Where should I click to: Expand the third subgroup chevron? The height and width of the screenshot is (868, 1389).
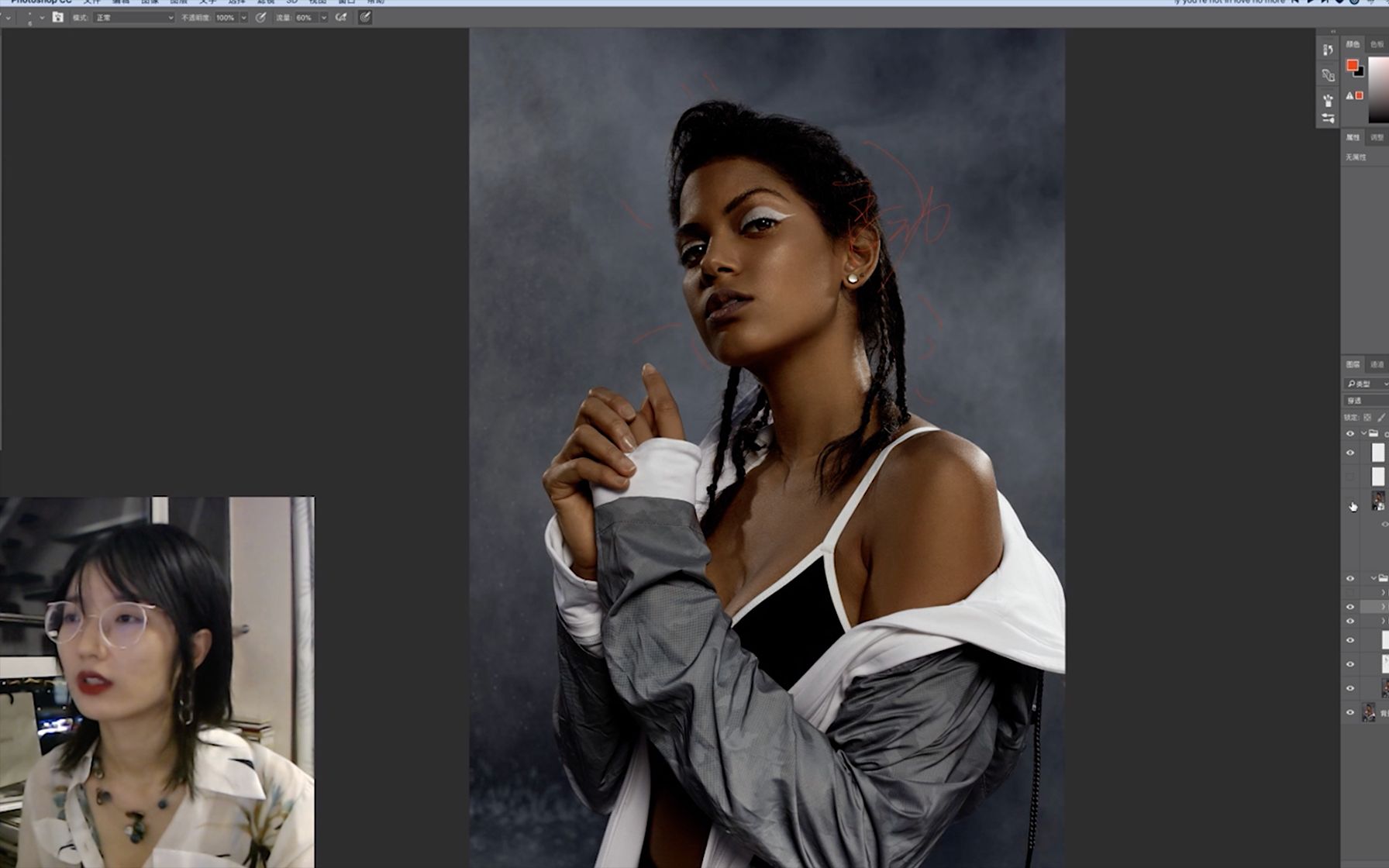1383,621
